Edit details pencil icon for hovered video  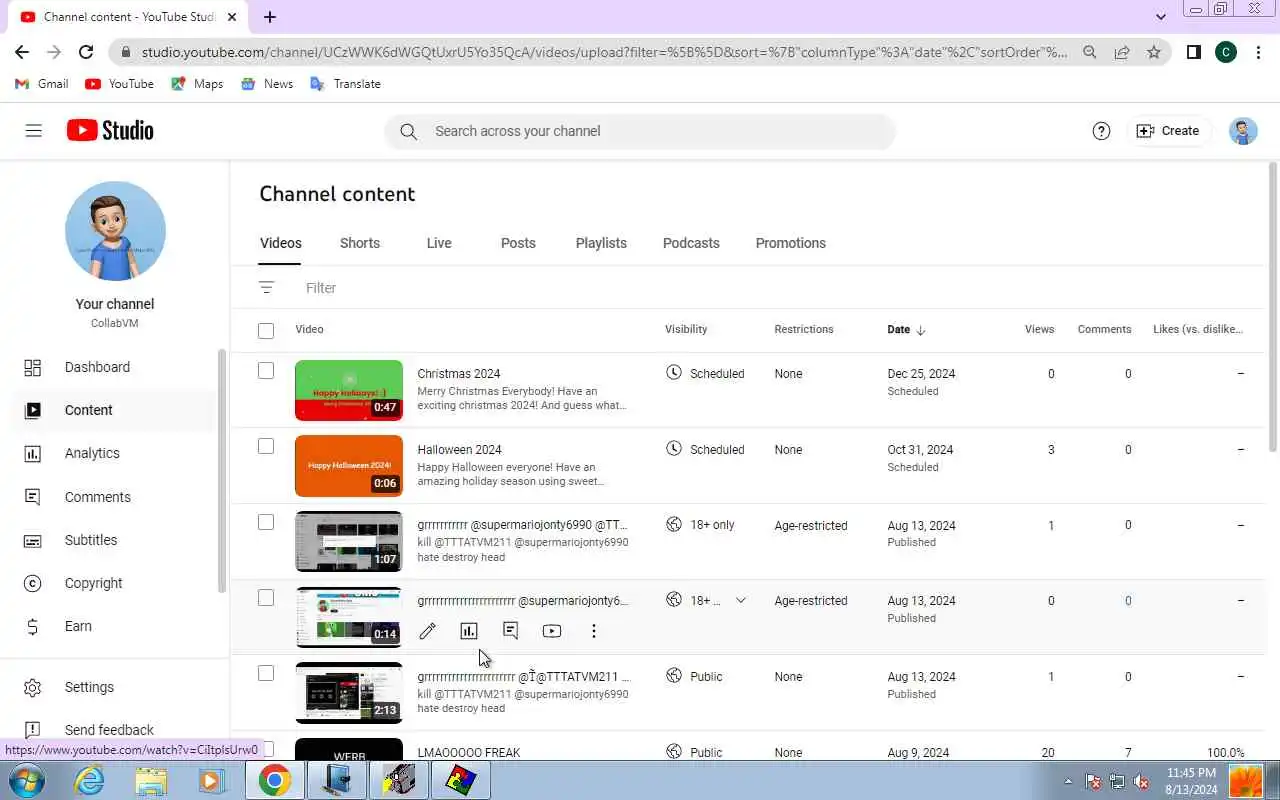tap(427, 631)
